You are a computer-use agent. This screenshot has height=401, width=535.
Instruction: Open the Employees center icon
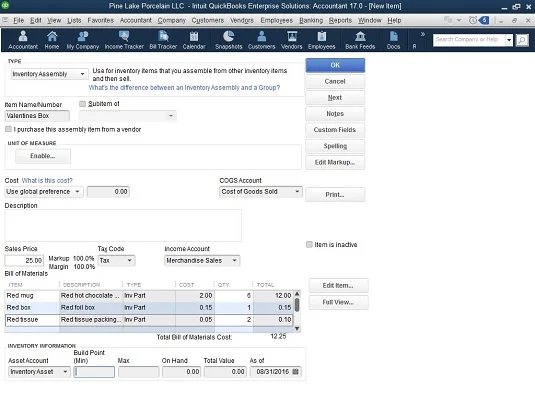(321, 40)
